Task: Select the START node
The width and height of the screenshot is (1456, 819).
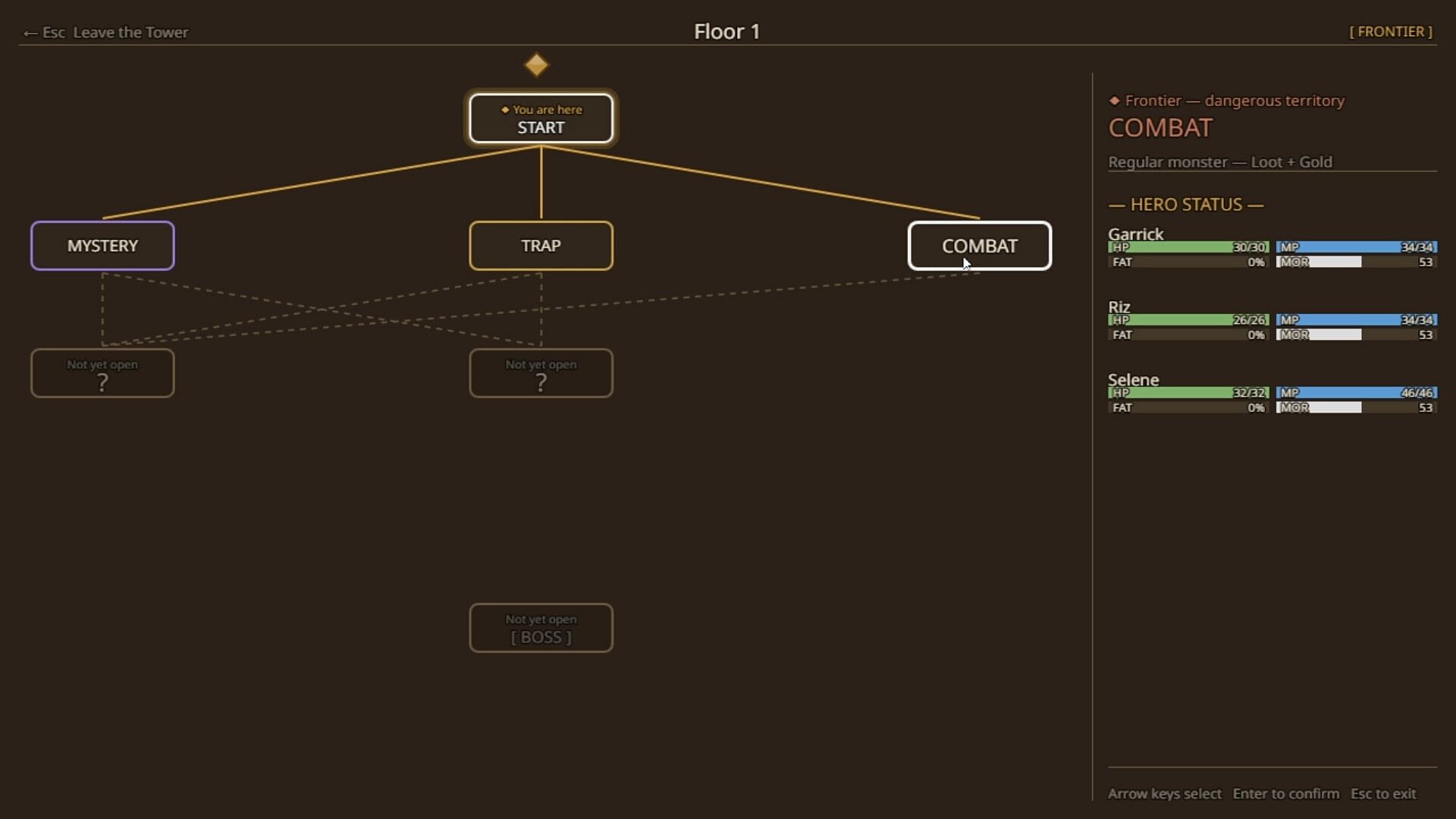Action: click(541, 118)
